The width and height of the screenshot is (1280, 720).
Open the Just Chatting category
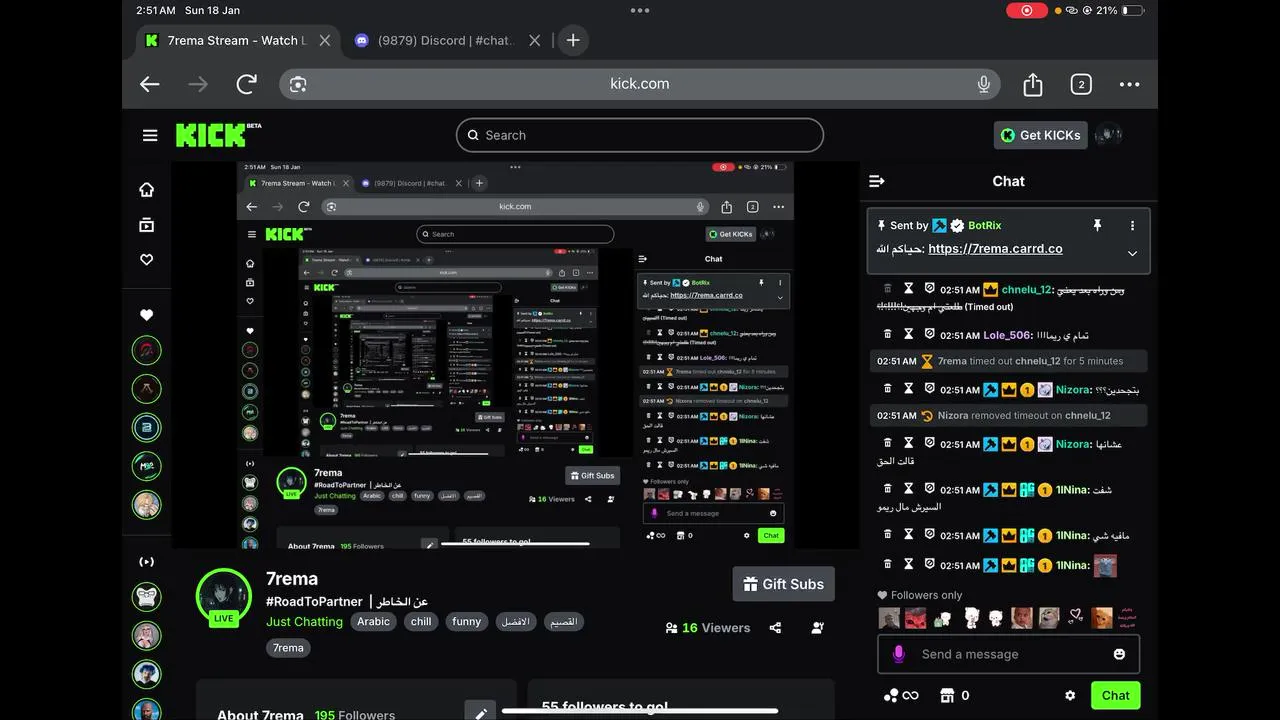(304, 621)
